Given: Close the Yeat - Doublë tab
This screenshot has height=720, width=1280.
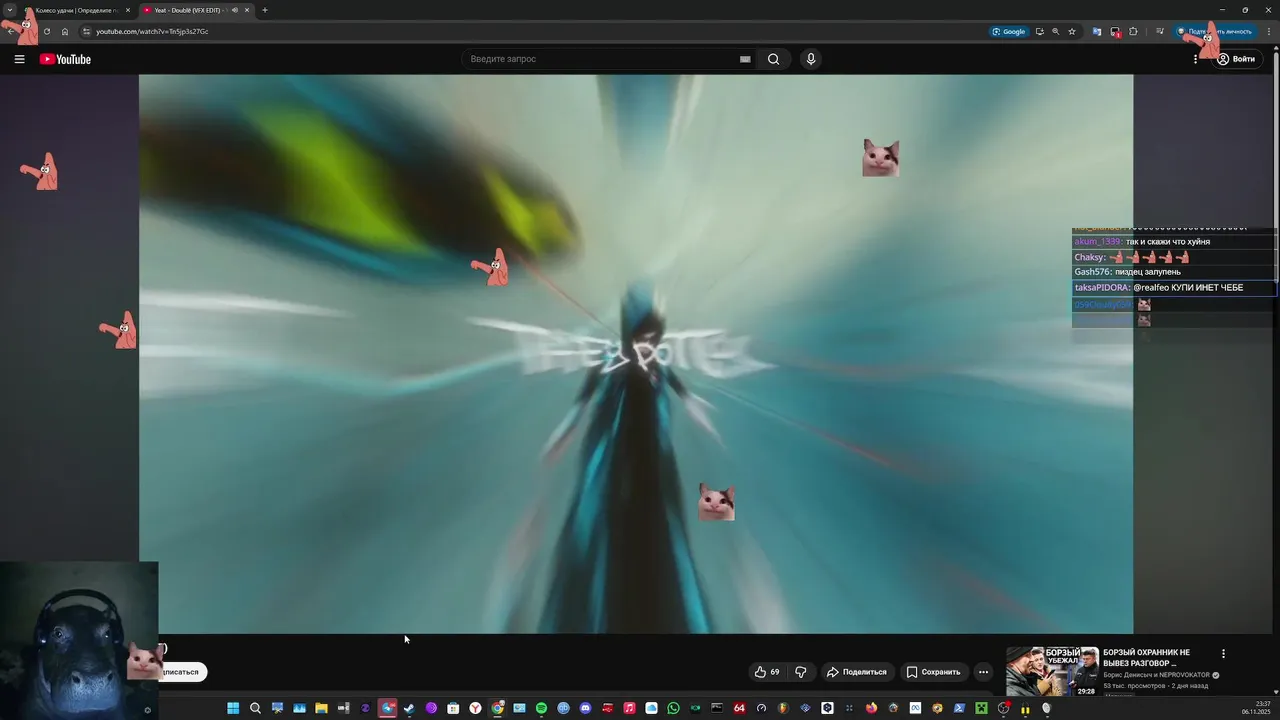Looking at the screenshot, I should pyautogui.click(x=247, y=10).
